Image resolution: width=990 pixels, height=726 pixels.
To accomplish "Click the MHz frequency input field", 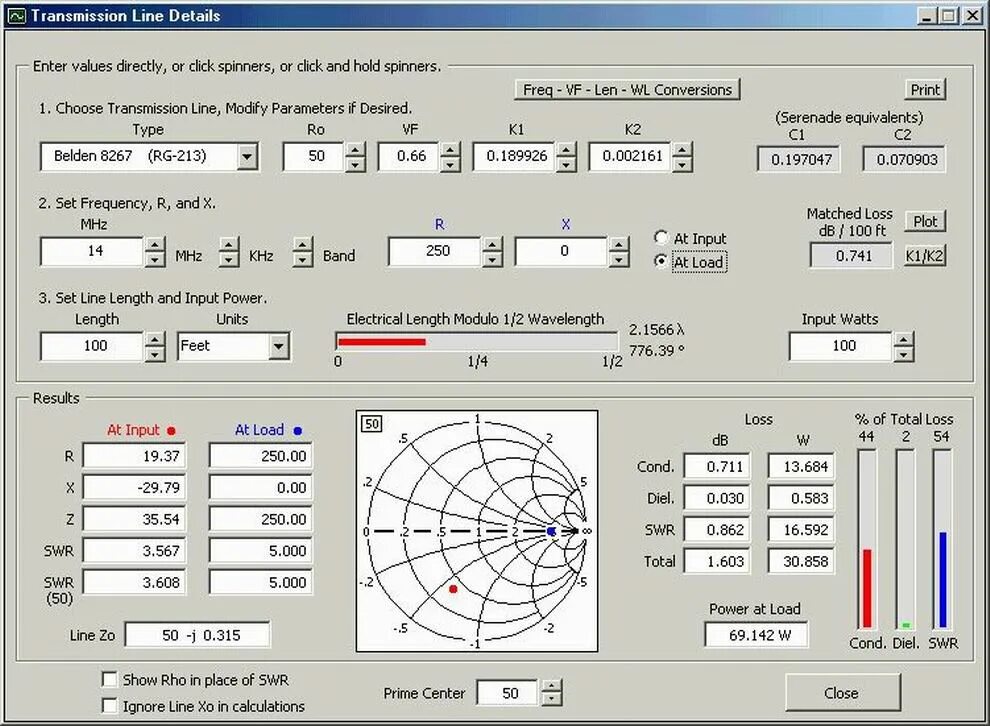I will point(93,252).
